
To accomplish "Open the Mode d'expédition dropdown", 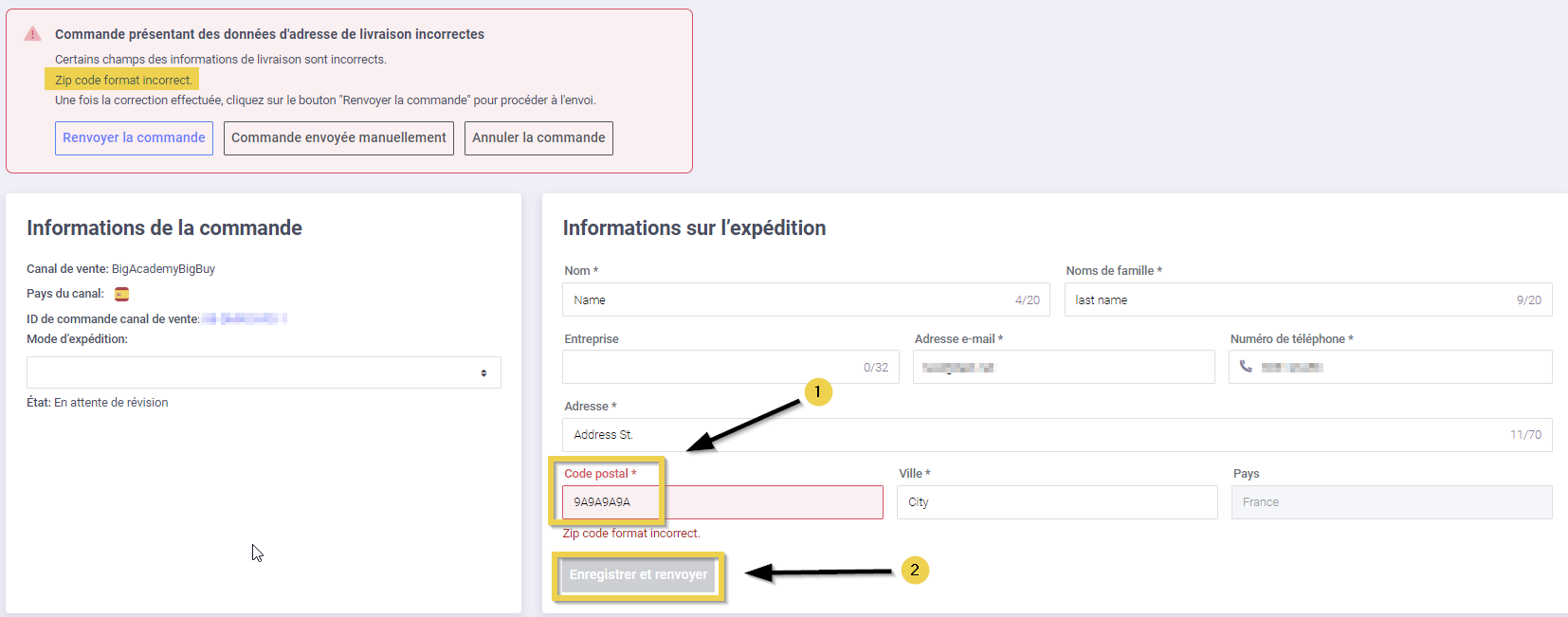I will pos(264,372).
